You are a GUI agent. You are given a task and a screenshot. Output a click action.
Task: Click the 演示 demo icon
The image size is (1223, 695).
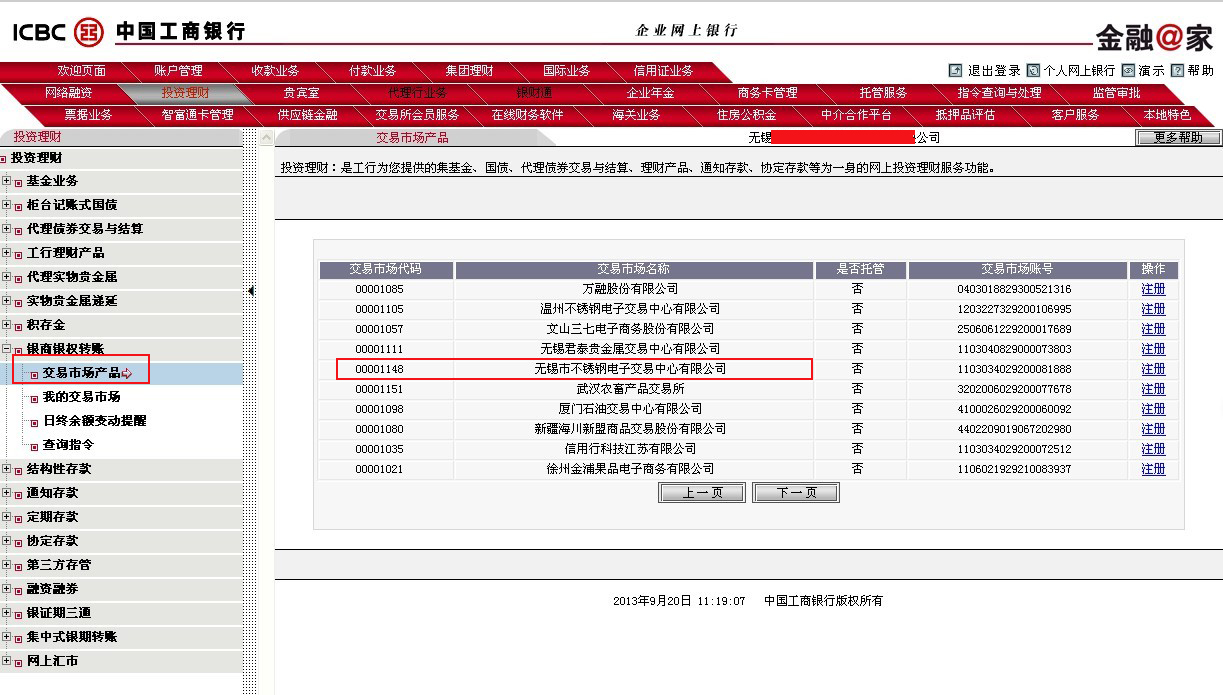pos(1128,71)
